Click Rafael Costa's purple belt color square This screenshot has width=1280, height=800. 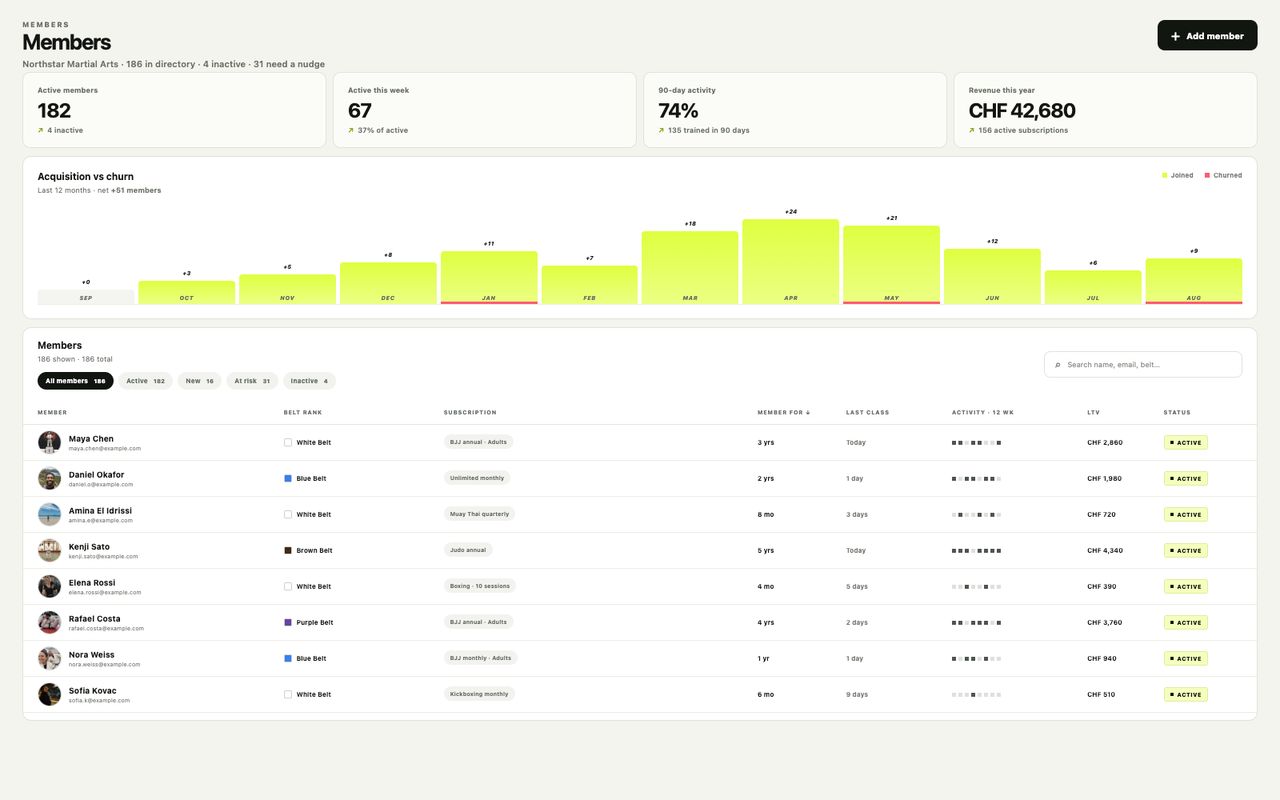pyautogui.click(x=288, y=622)
